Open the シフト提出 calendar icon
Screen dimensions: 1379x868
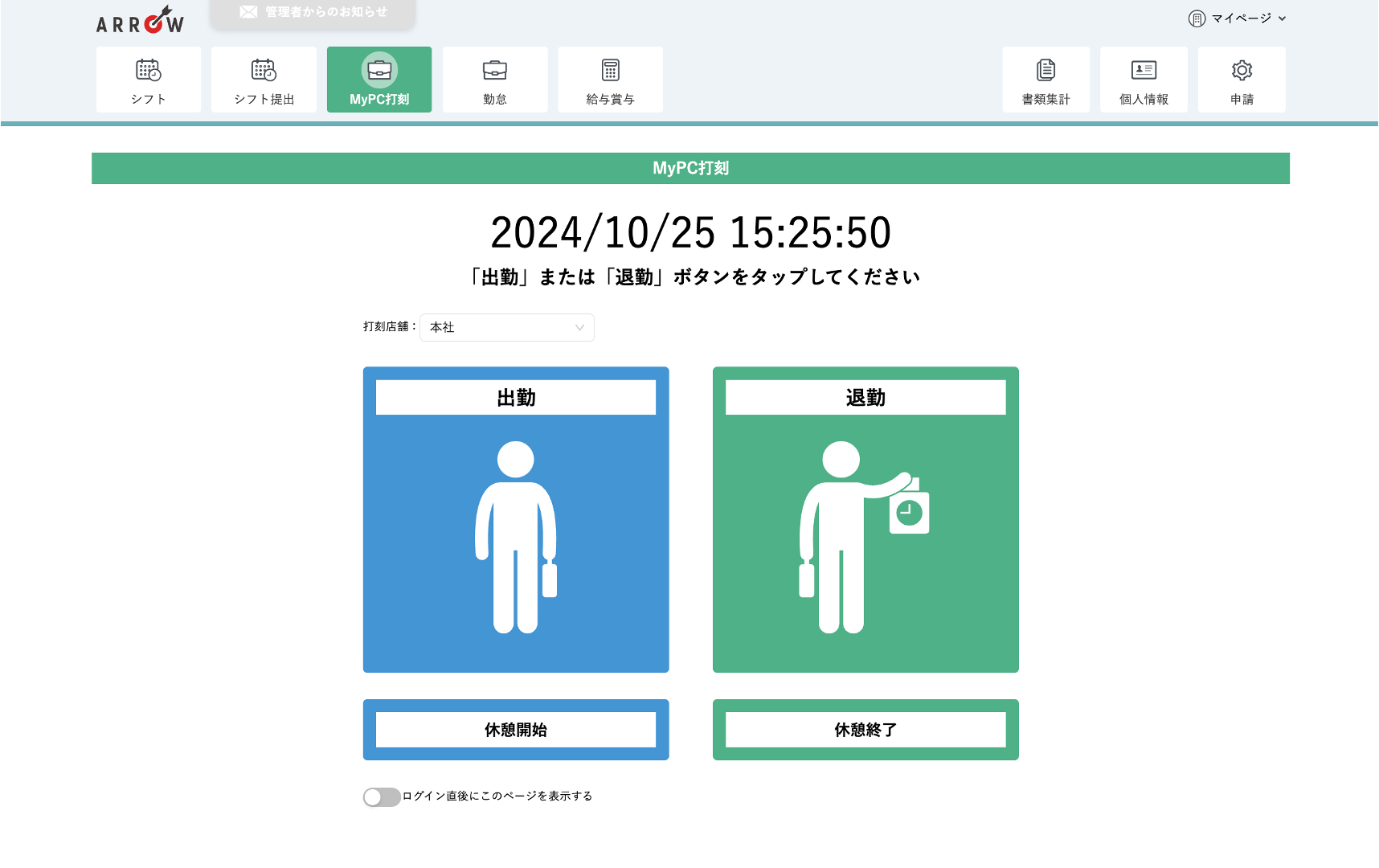[264, 71]
